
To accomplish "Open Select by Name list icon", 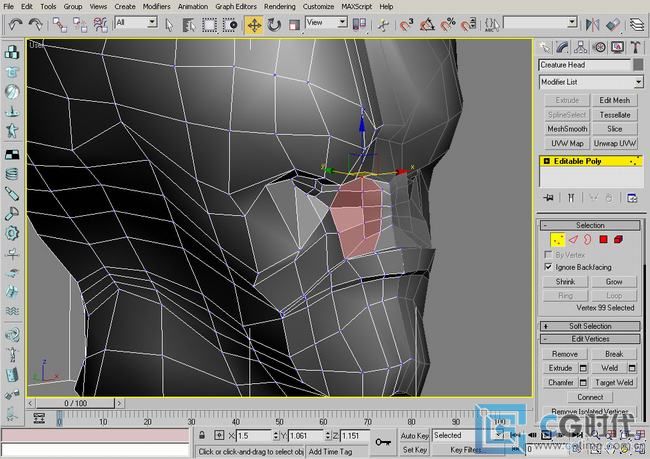I will click(x=189, y=25).
